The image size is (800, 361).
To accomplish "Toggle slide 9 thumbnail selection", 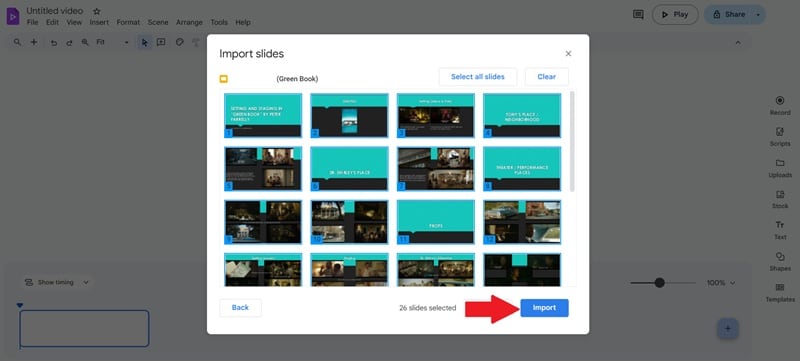I will tap(263, 222).
